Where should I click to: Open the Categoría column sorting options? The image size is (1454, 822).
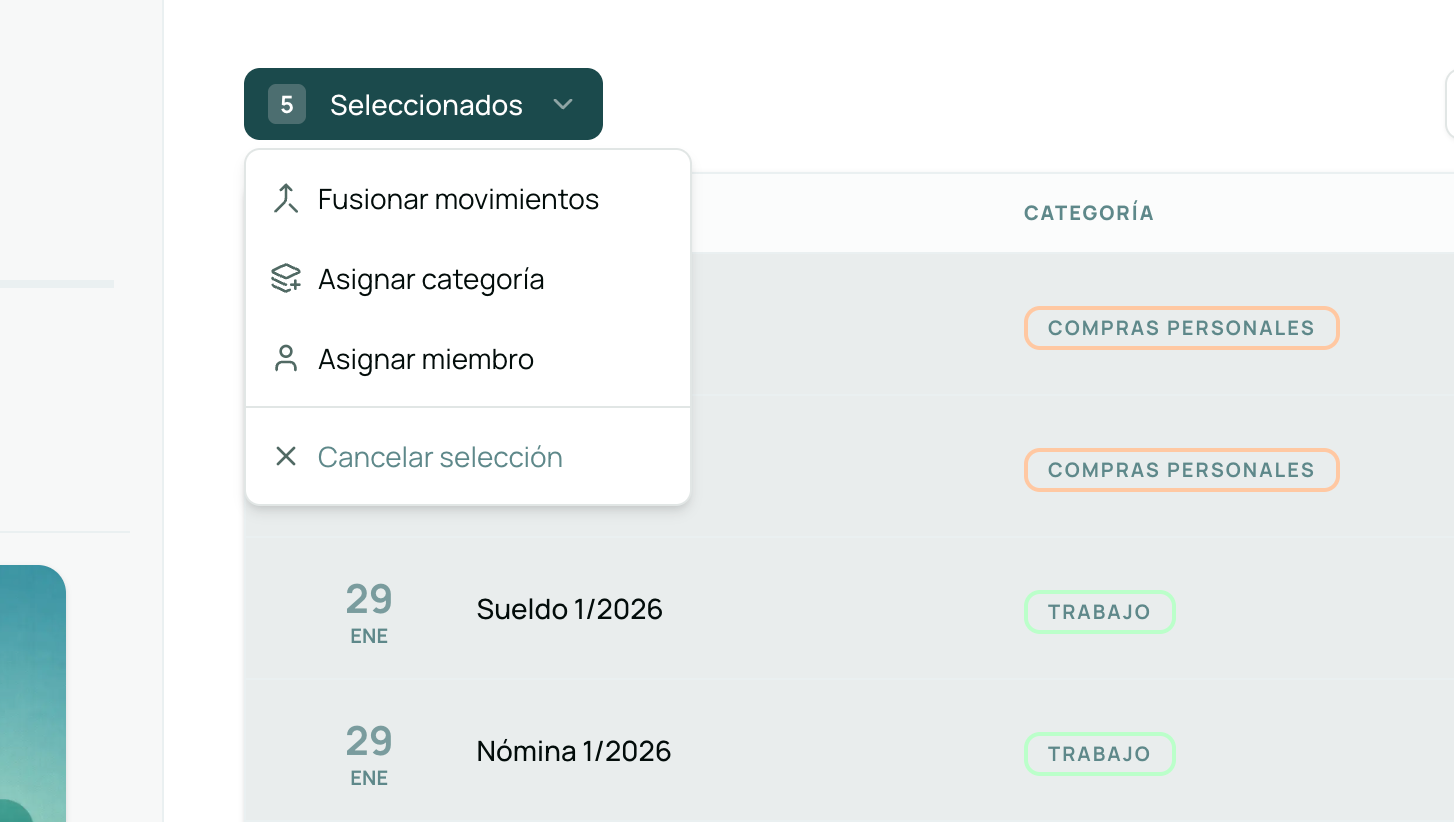(x=1088, y=213)
